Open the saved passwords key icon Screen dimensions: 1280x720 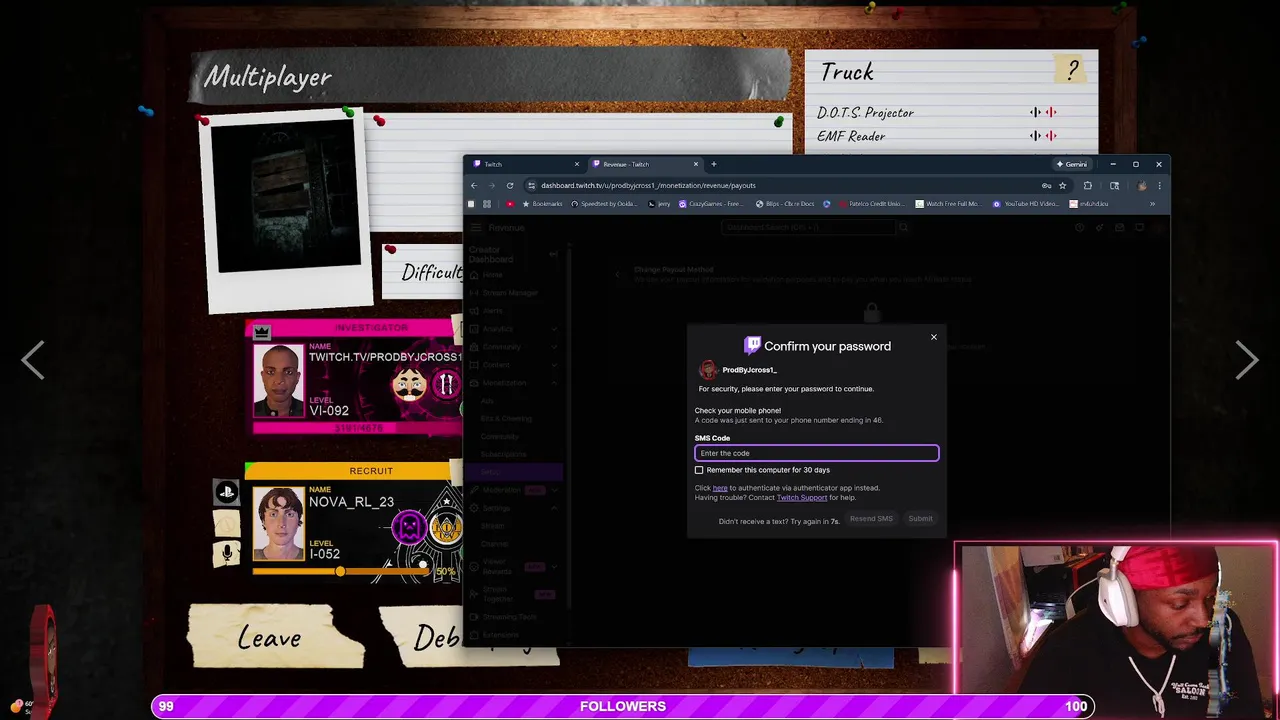(1047, 185)
